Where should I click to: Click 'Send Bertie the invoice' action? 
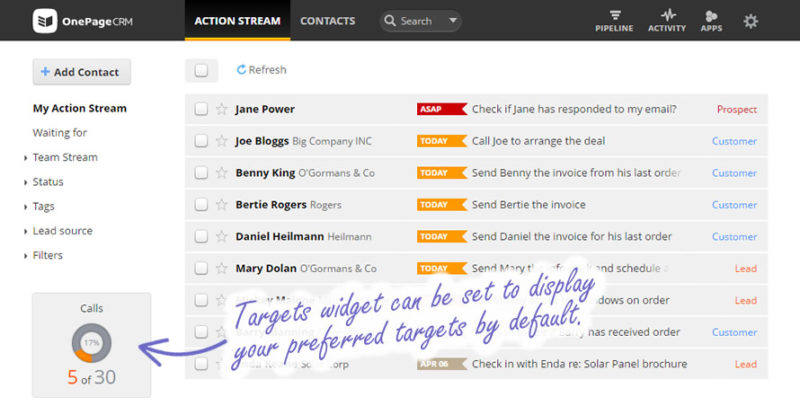[x=529, y=205]
